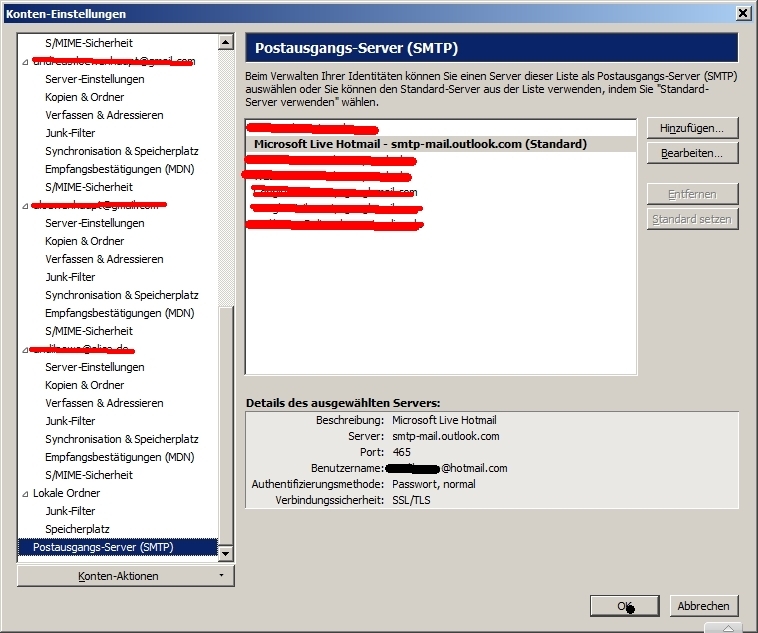
Task: Open Synchronisation & Speicherplatz under the .de account
Action: [122, 439]
